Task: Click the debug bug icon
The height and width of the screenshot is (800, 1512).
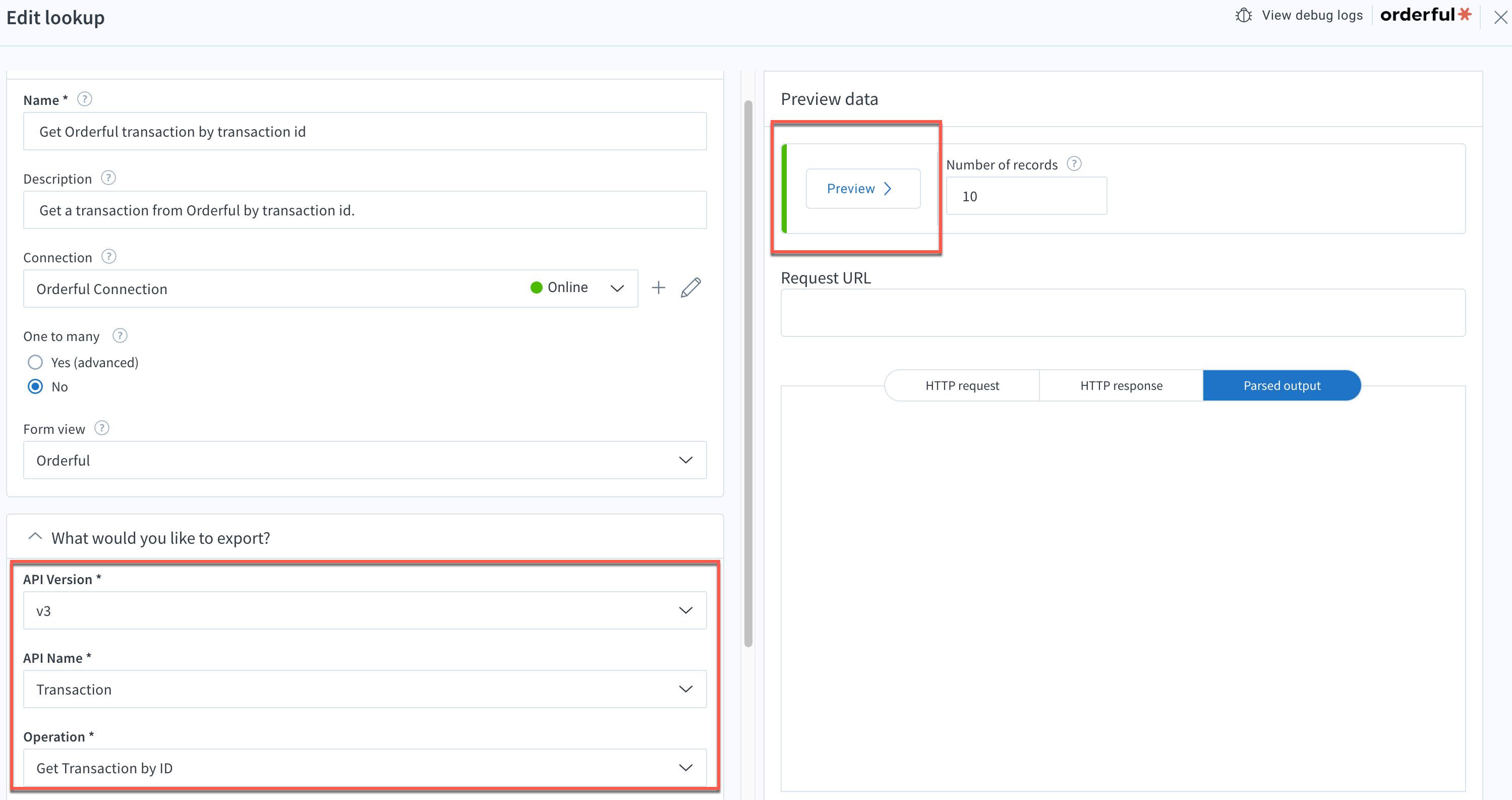Action: (1243, 15)
